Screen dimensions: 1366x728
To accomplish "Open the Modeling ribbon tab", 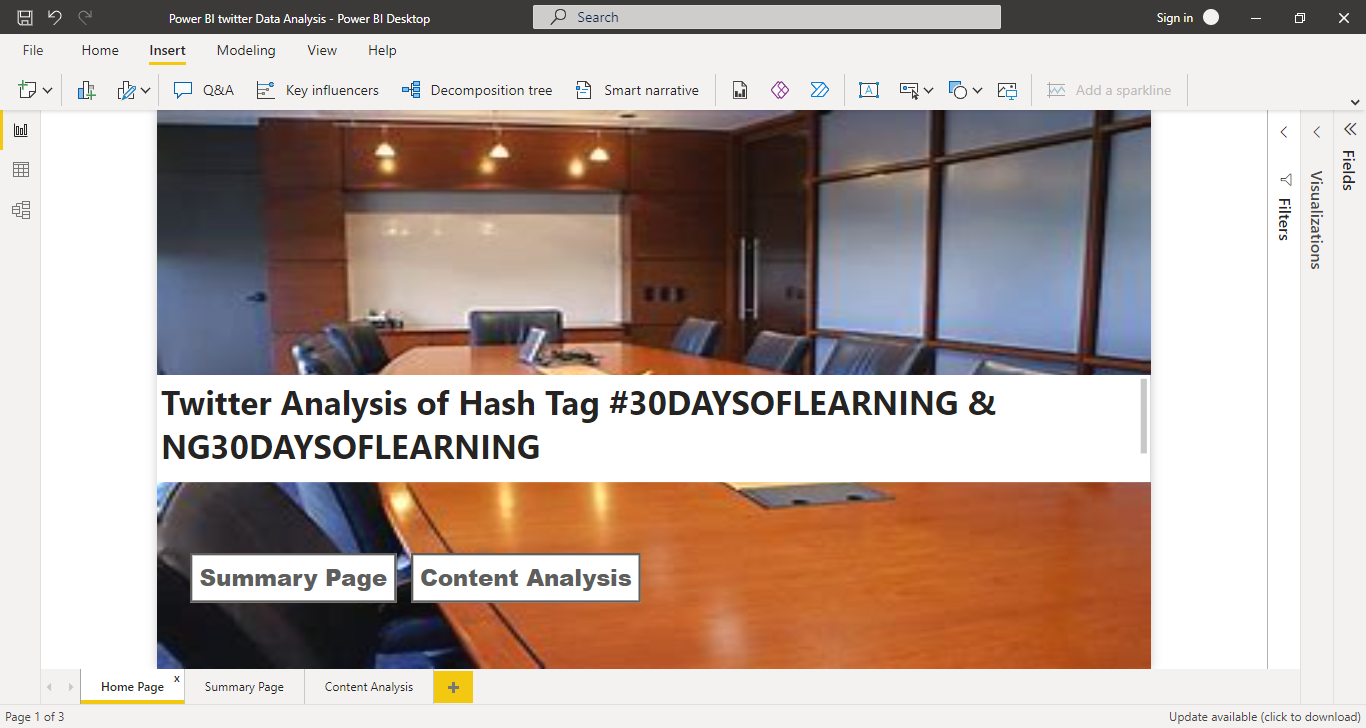I will click(246, 50).
